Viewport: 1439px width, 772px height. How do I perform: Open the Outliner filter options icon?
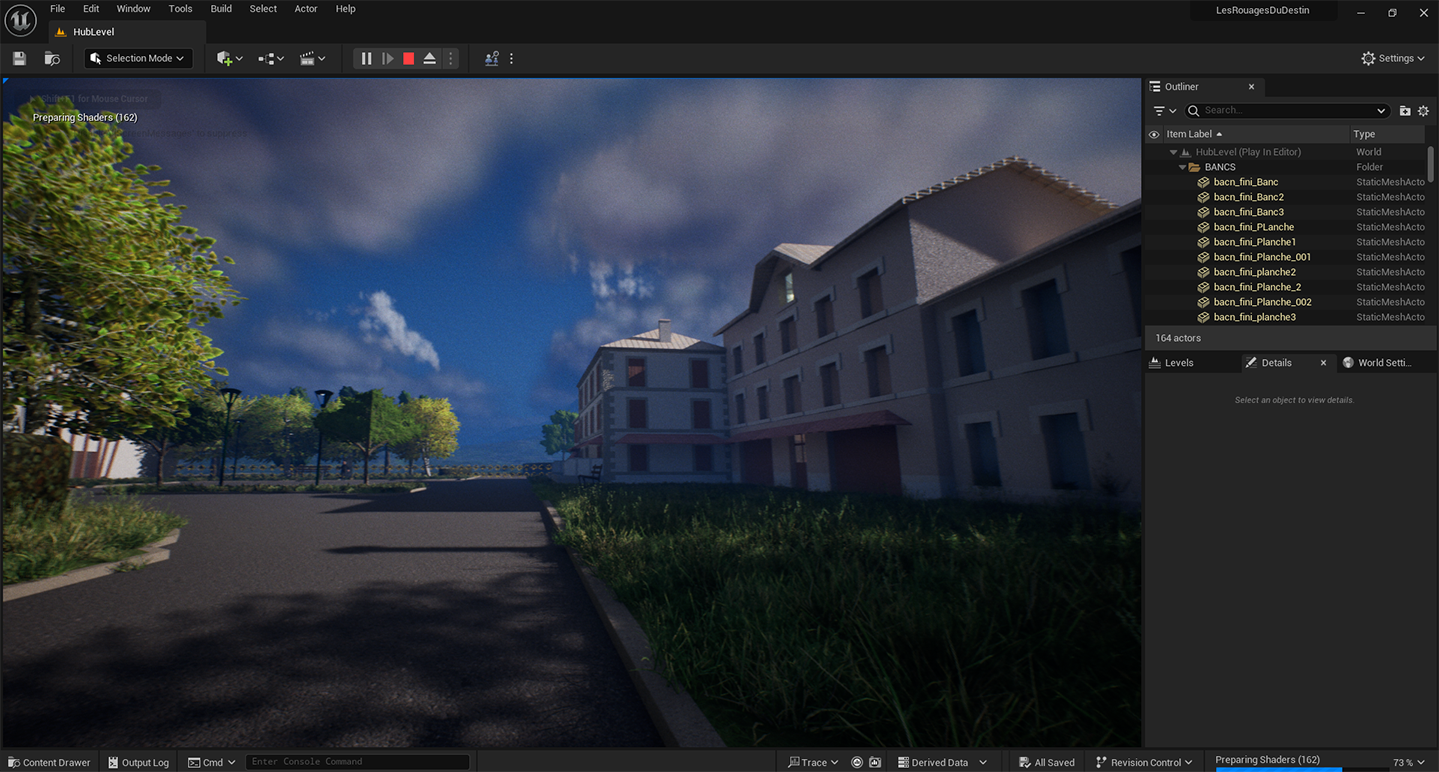tap(1162, 110)
